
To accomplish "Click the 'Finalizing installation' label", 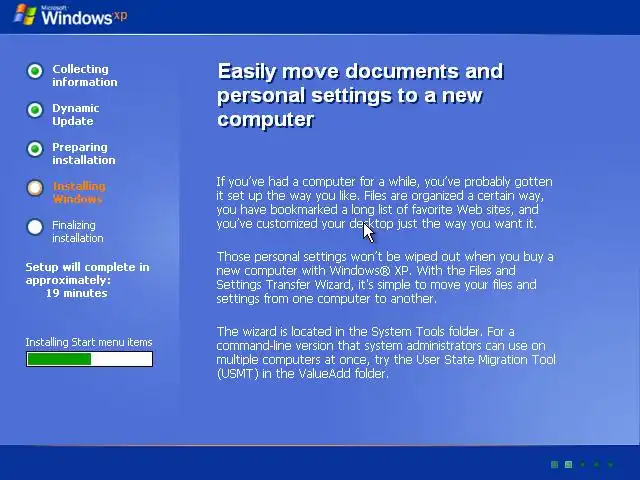I will coord(78,231).
